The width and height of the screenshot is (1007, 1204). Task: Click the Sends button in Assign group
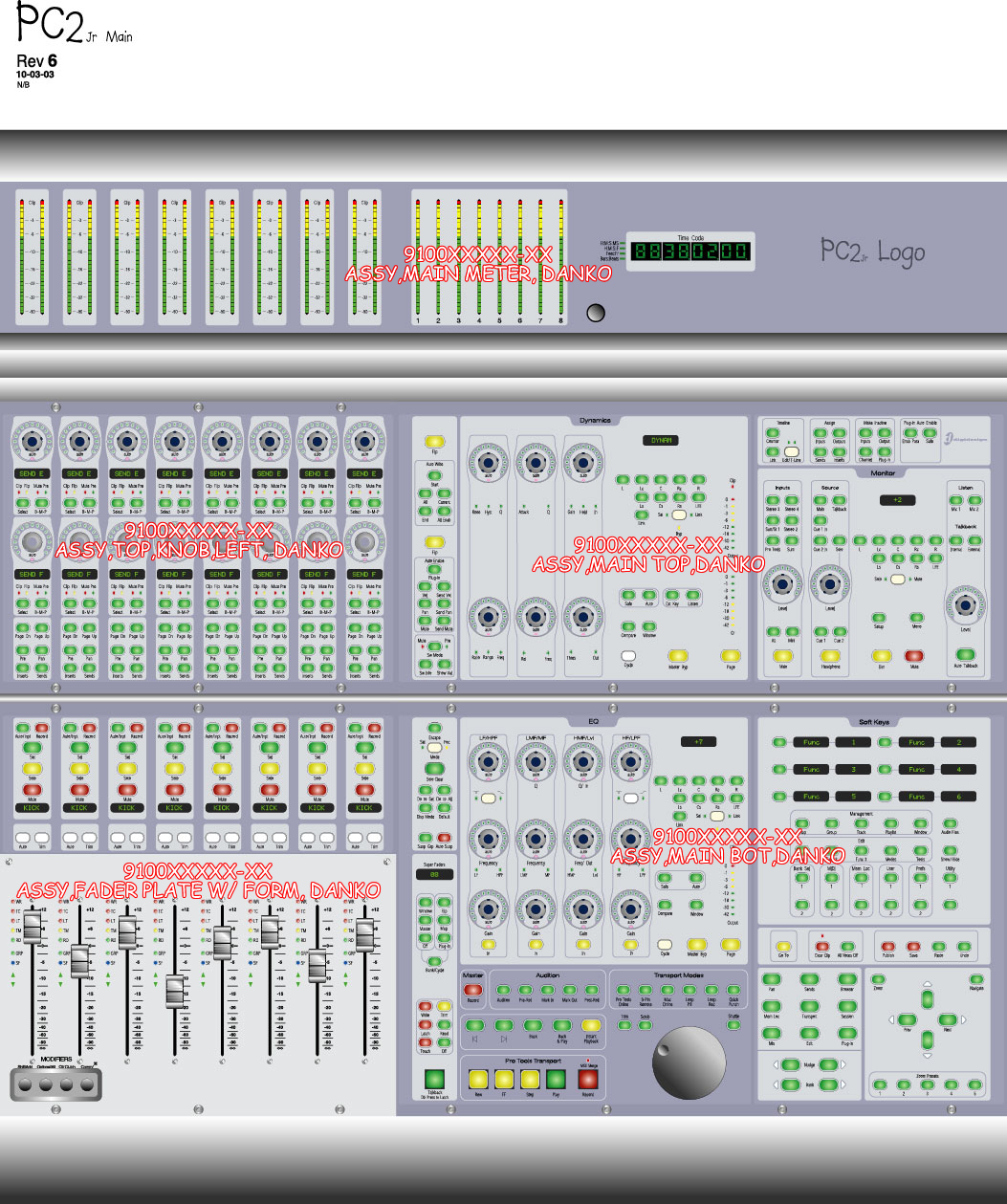821,451
